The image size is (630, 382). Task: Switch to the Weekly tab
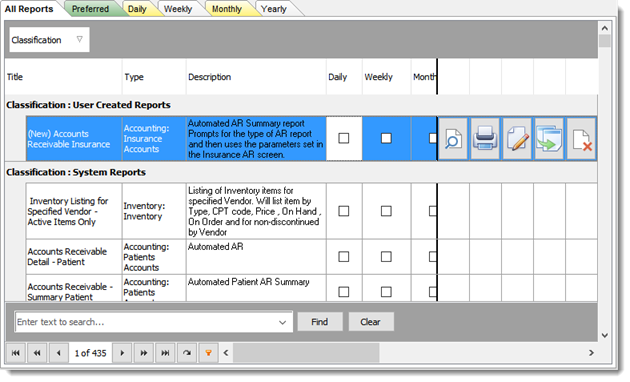pyautogui.click(x=178, y=9)
